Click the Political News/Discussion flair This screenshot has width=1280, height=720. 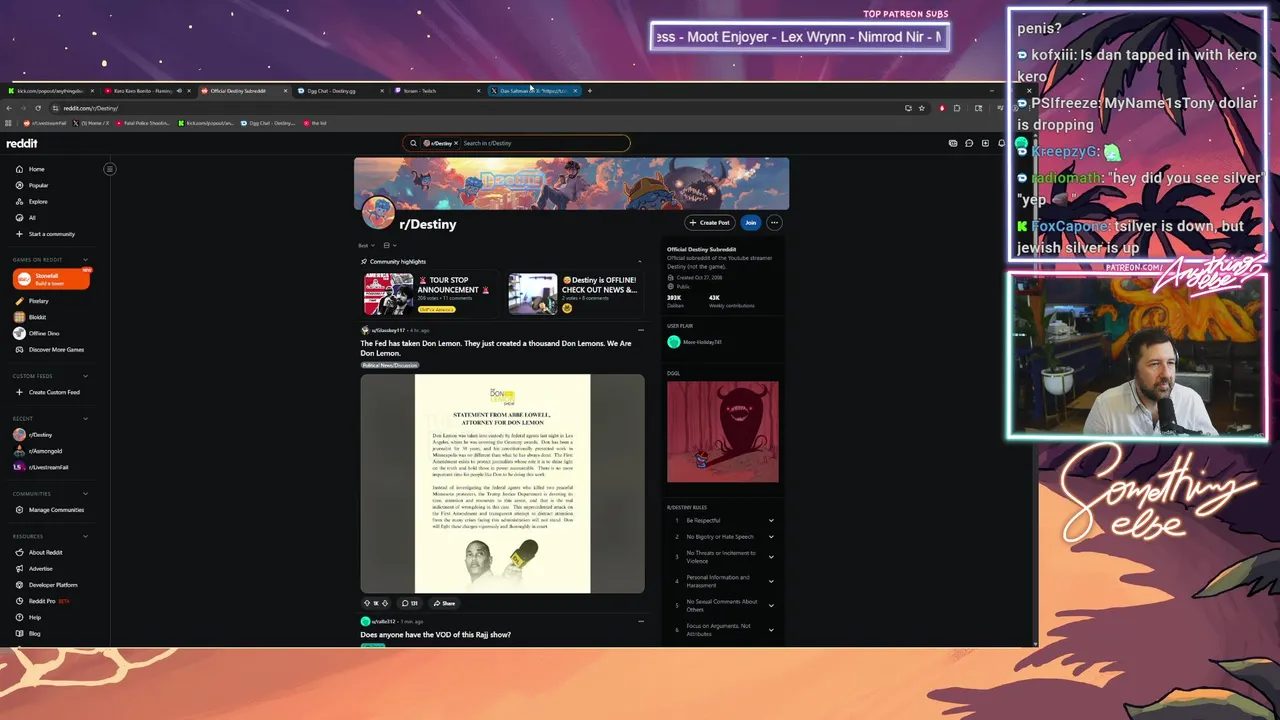390,365
